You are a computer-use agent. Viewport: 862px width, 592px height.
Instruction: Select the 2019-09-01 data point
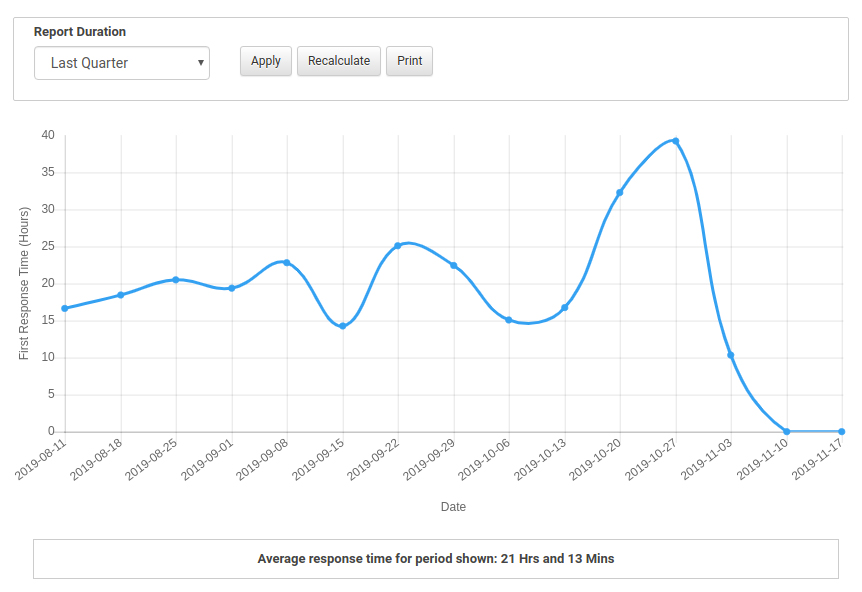click(x=231, y=288)
